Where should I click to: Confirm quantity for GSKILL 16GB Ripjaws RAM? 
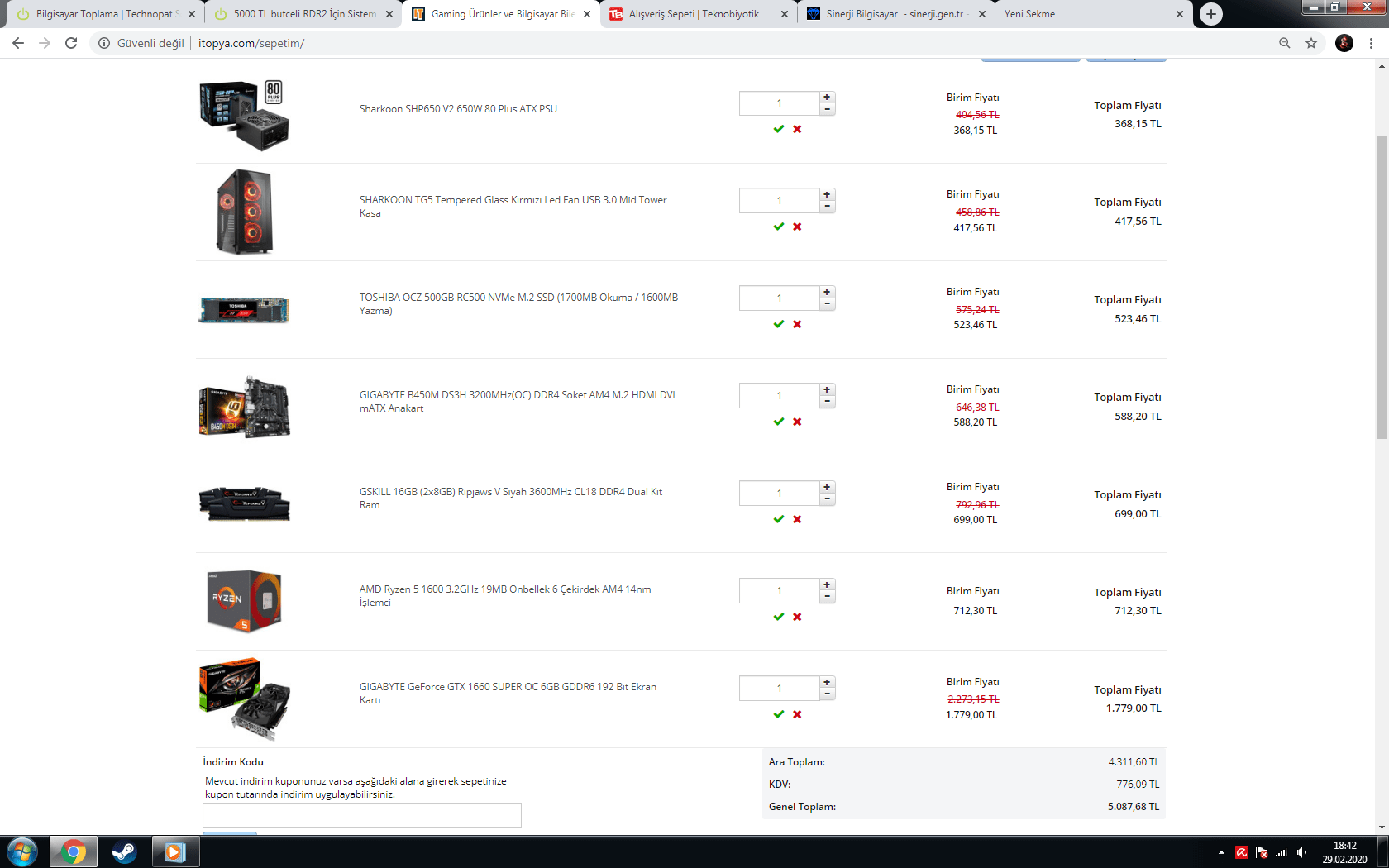coord(778,519)
